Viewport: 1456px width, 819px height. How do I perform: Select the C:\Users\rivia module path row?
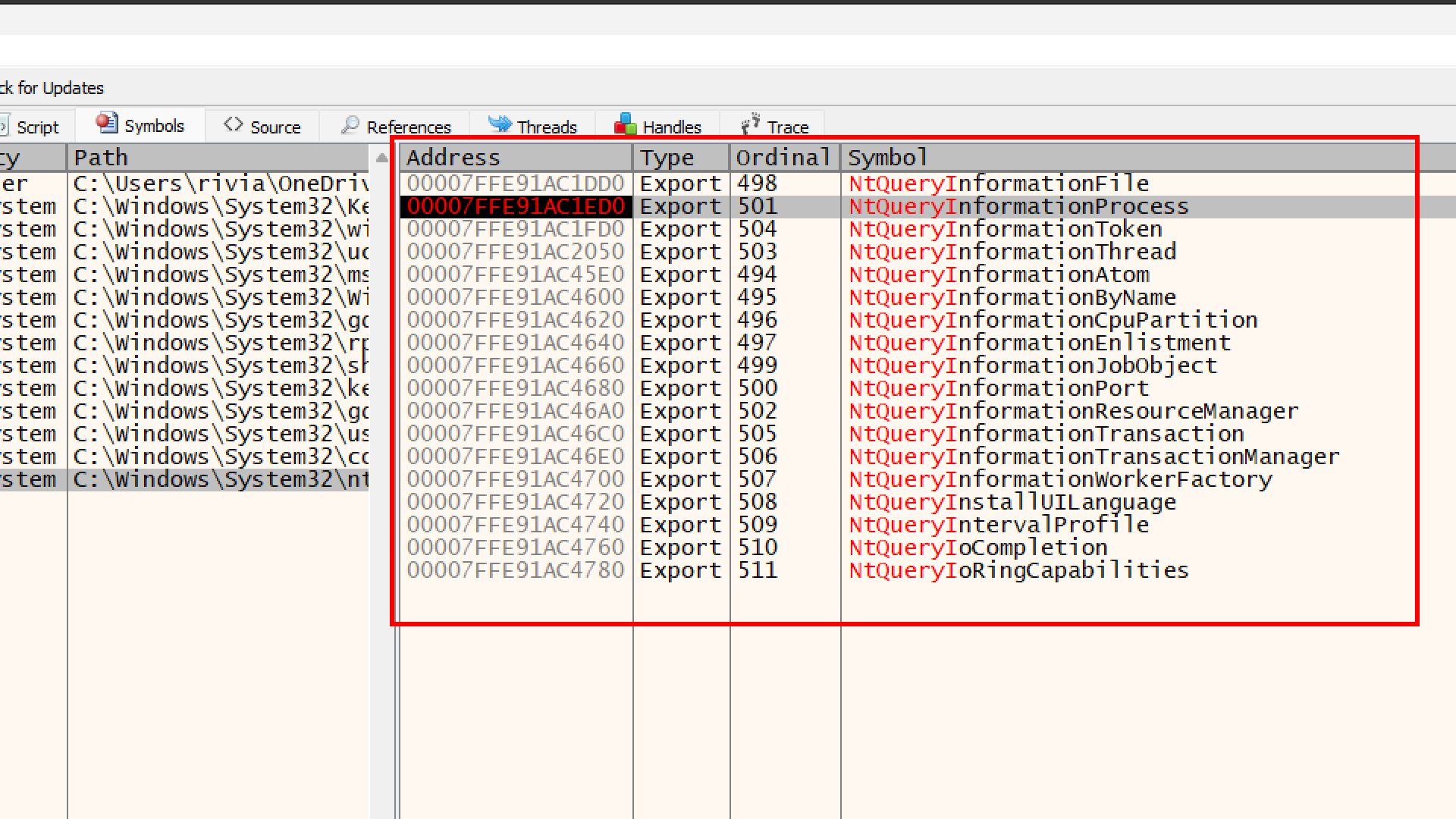click(x=220, y=184)
